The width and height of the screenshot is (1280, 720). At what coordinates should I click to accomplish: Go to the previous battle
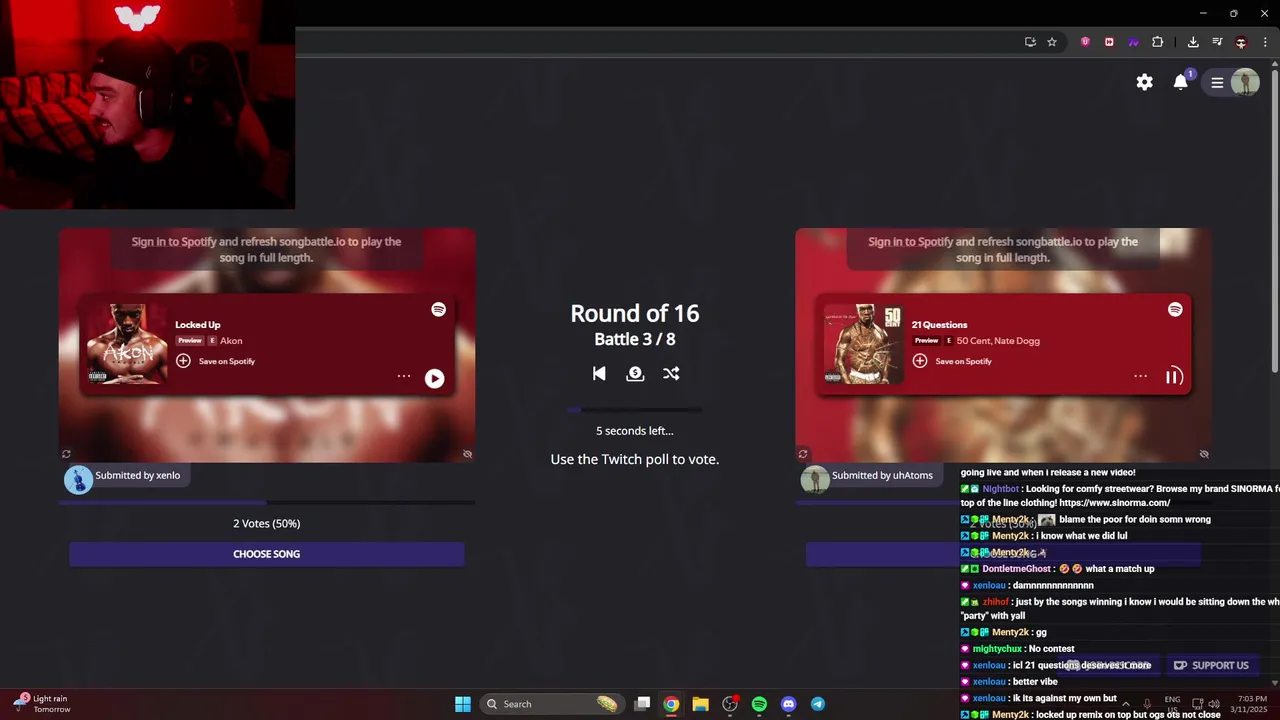click(599, 373)
